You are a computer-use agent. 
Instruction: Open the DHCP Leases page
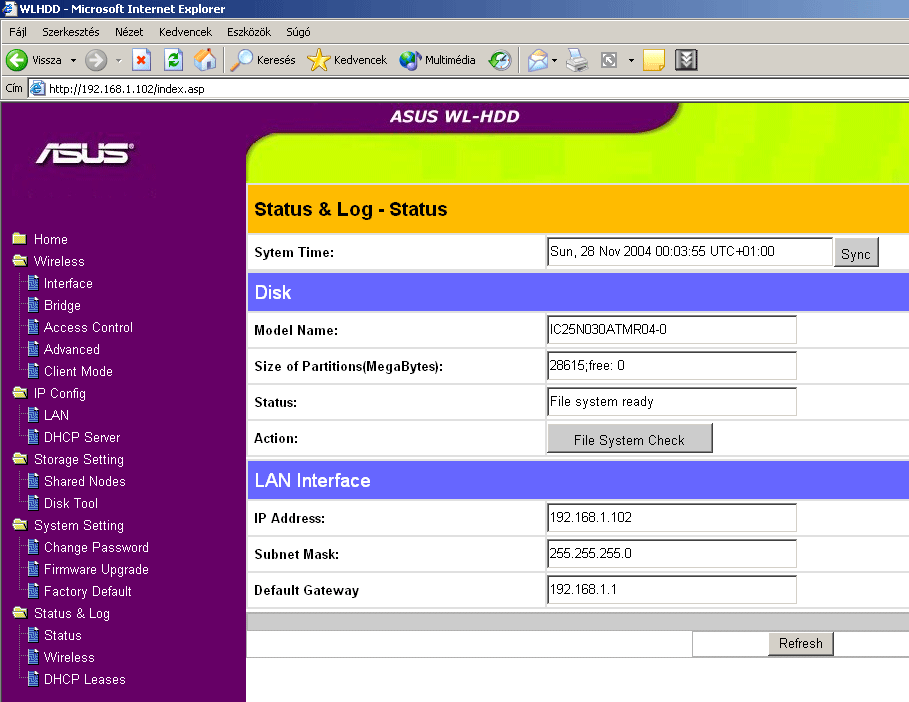click(77, 679)
